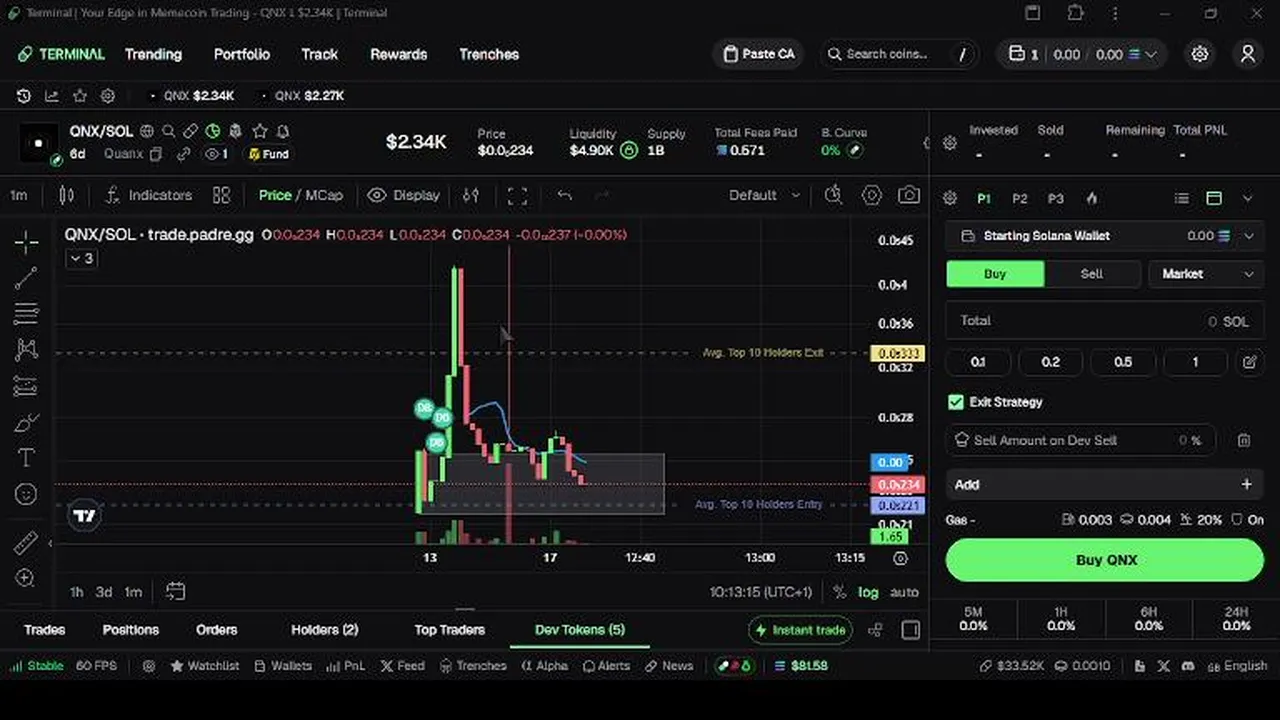Add a new exit strategy rule
1280x720 pixels.
pos(1105,484)
